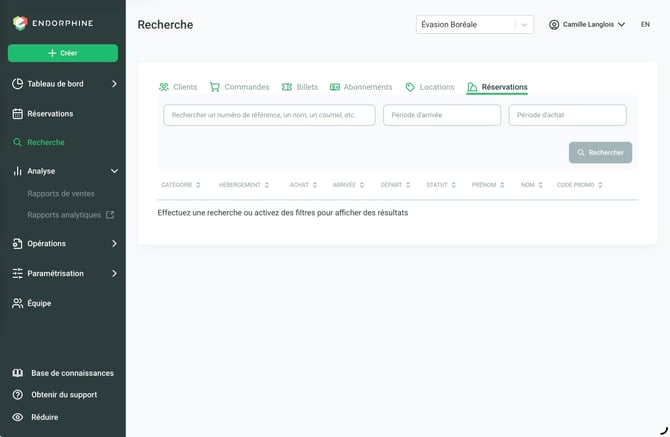Collapse sidebar with Réduire eye icon
670x437 pixels.
click(x=18, y=417)
